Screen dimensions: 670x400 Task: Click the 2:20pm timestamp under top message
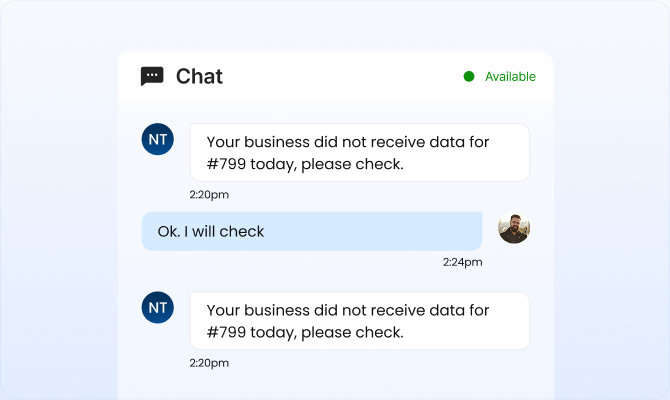[209, 194]
